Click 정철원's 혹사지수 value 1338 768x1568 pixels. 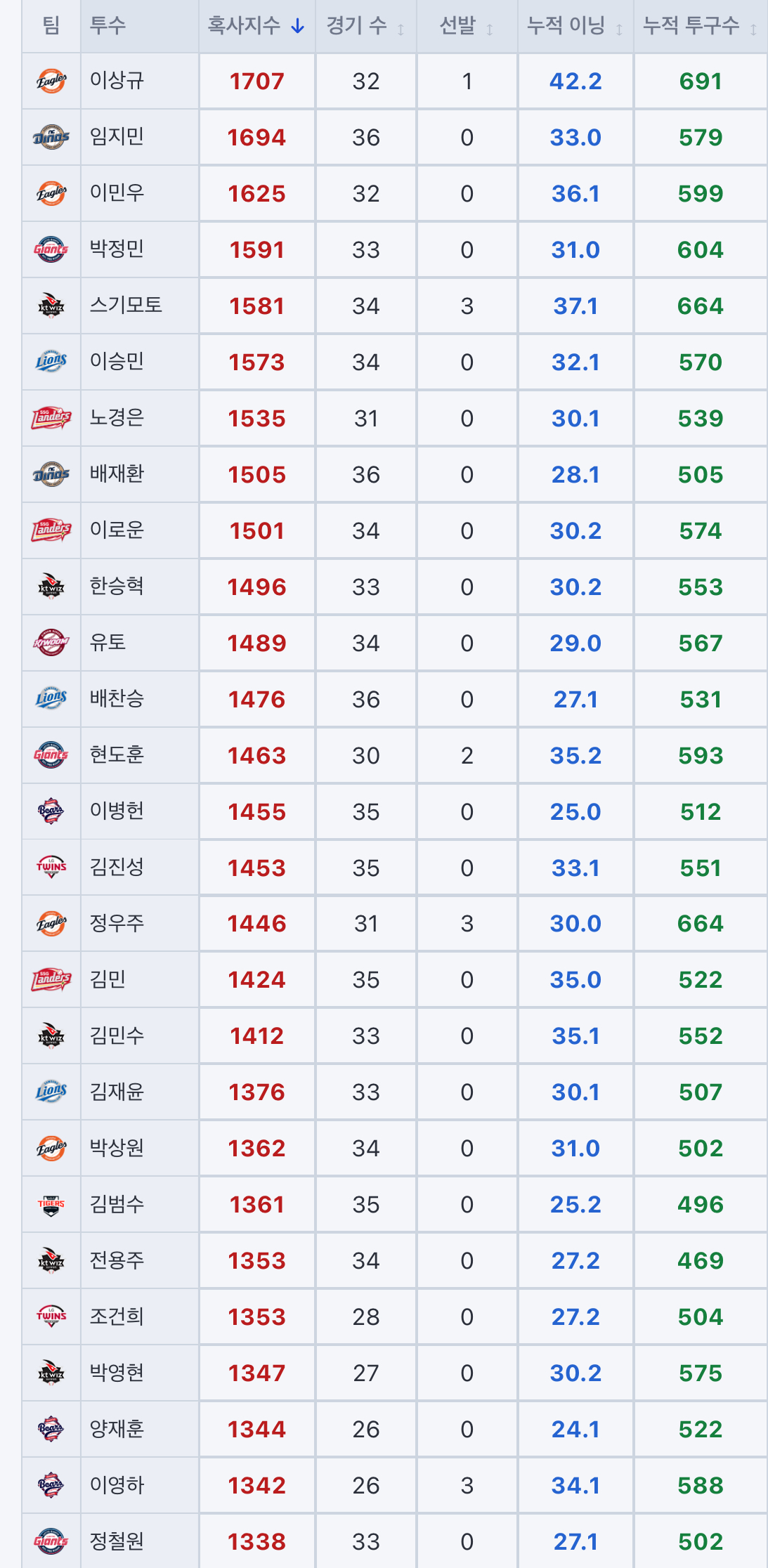click(256, 1541)
